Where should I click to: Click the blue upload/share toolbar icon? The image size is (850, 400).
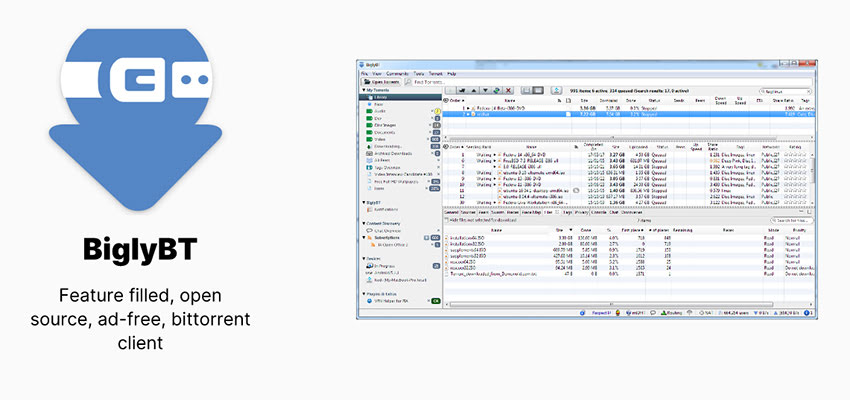(557, 91)
